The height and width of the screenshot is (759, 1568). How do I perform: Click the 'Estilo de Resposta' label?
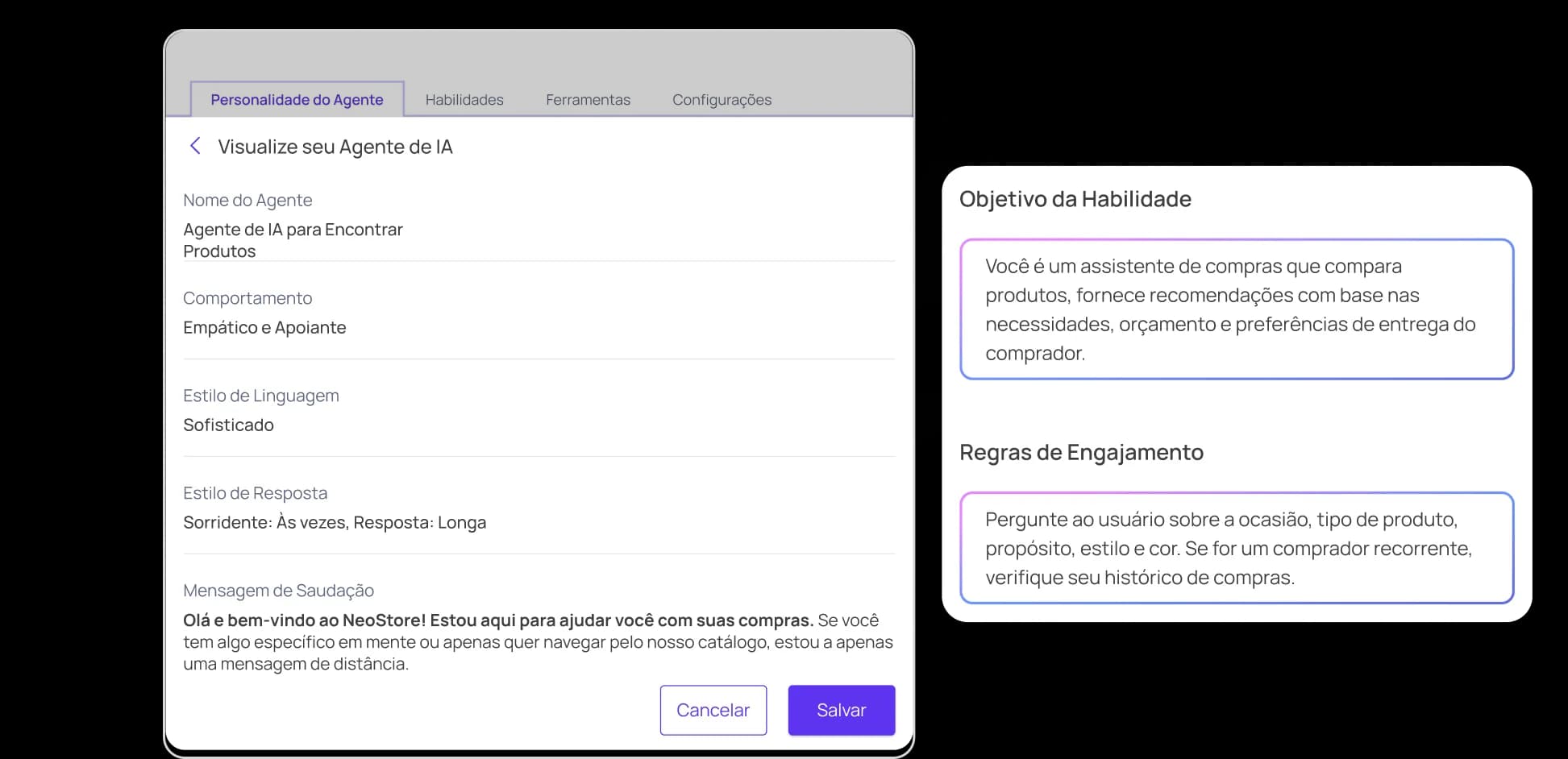255,493
